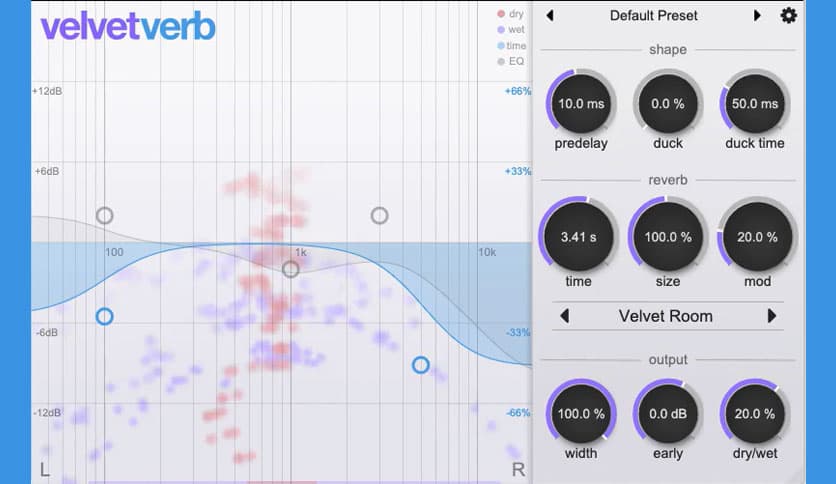Click the mod knob showing 20.0 %
This screenshot has width=836, height=484.
pyautogui.click(x=757, y=237)
